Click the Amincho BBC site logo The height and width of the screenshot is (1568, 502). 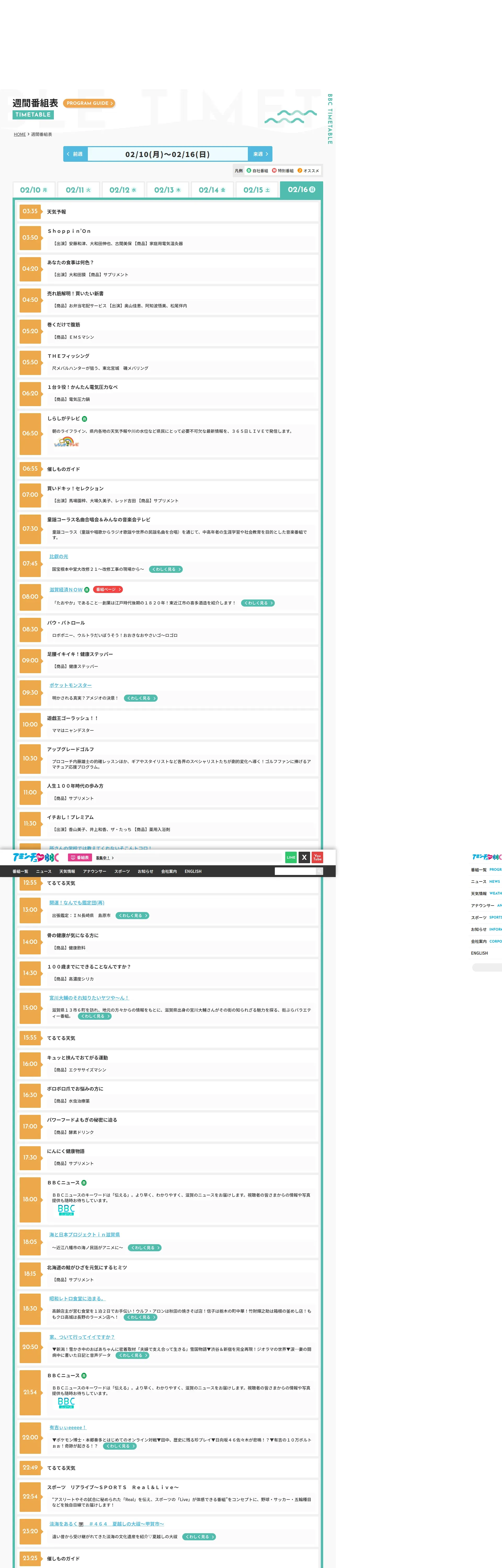tap(35, 857)
